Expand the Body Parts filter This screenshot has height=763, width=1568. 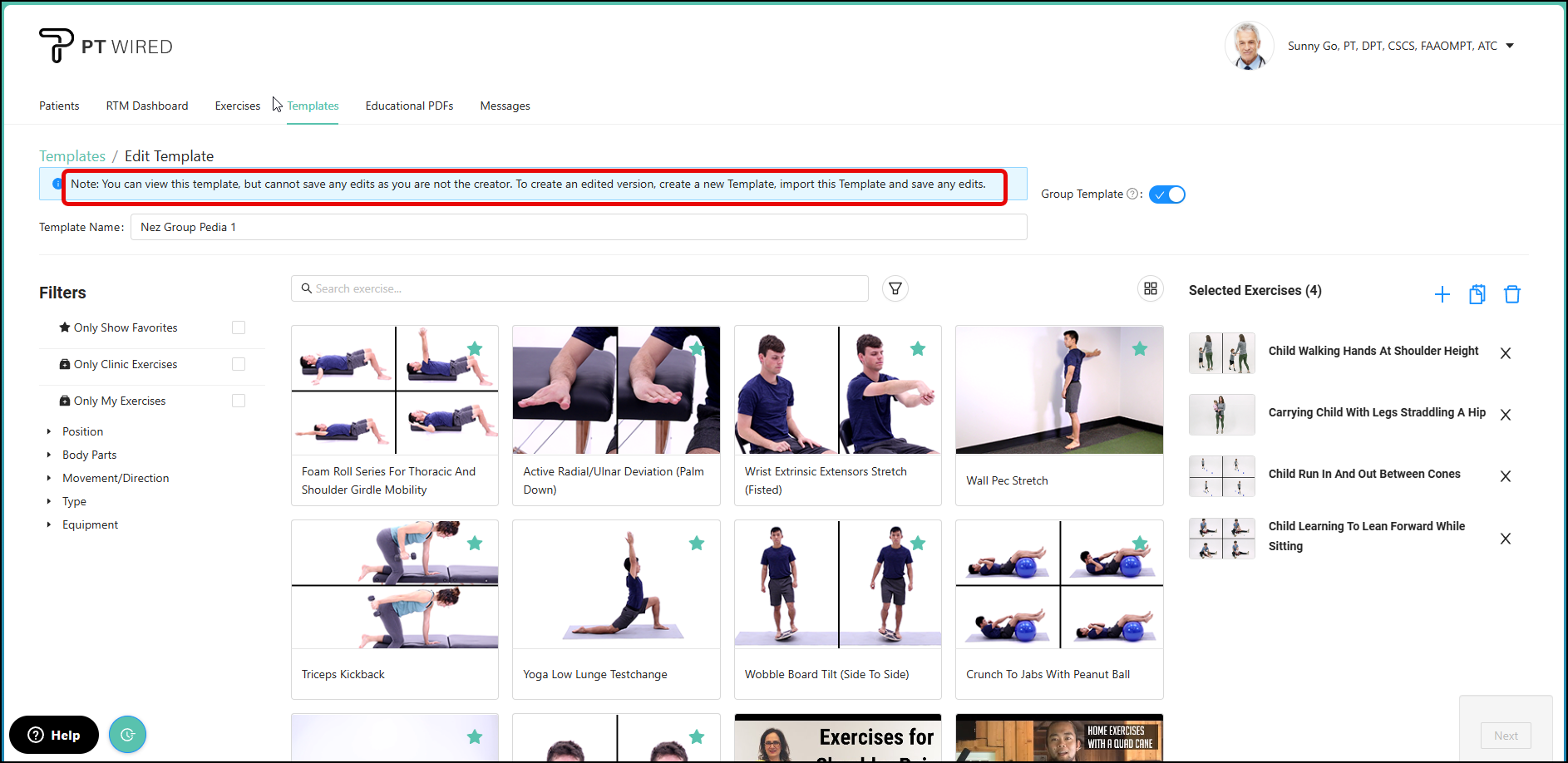[x=89, y=455]
